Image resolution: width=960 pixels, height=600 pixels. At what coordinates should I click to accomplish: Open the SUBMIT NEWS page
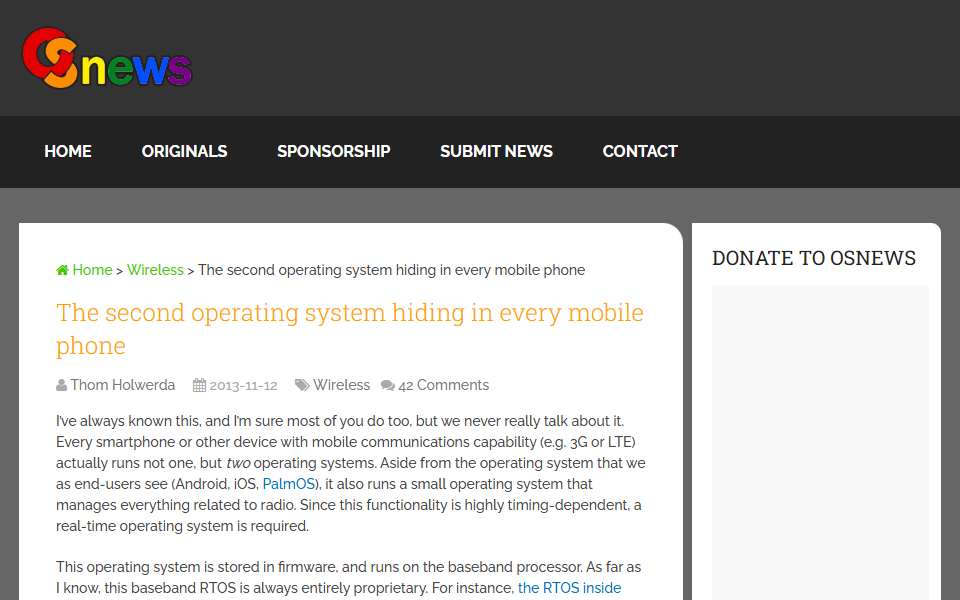click(497, 151)
